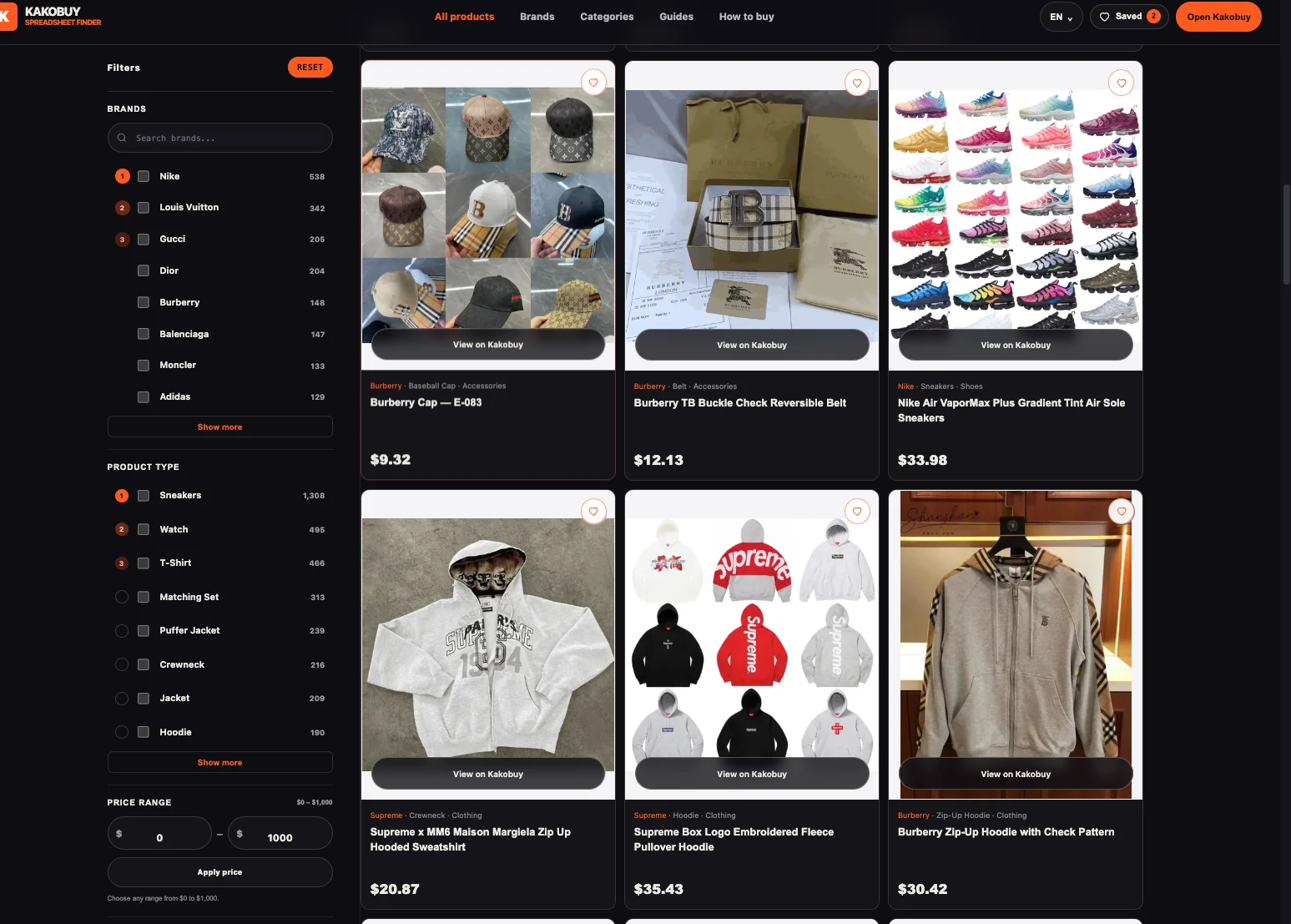Save the Burberry Cap E-083 with heart icon
This screenshot has height=924, width=1291.
coord(593,83)
